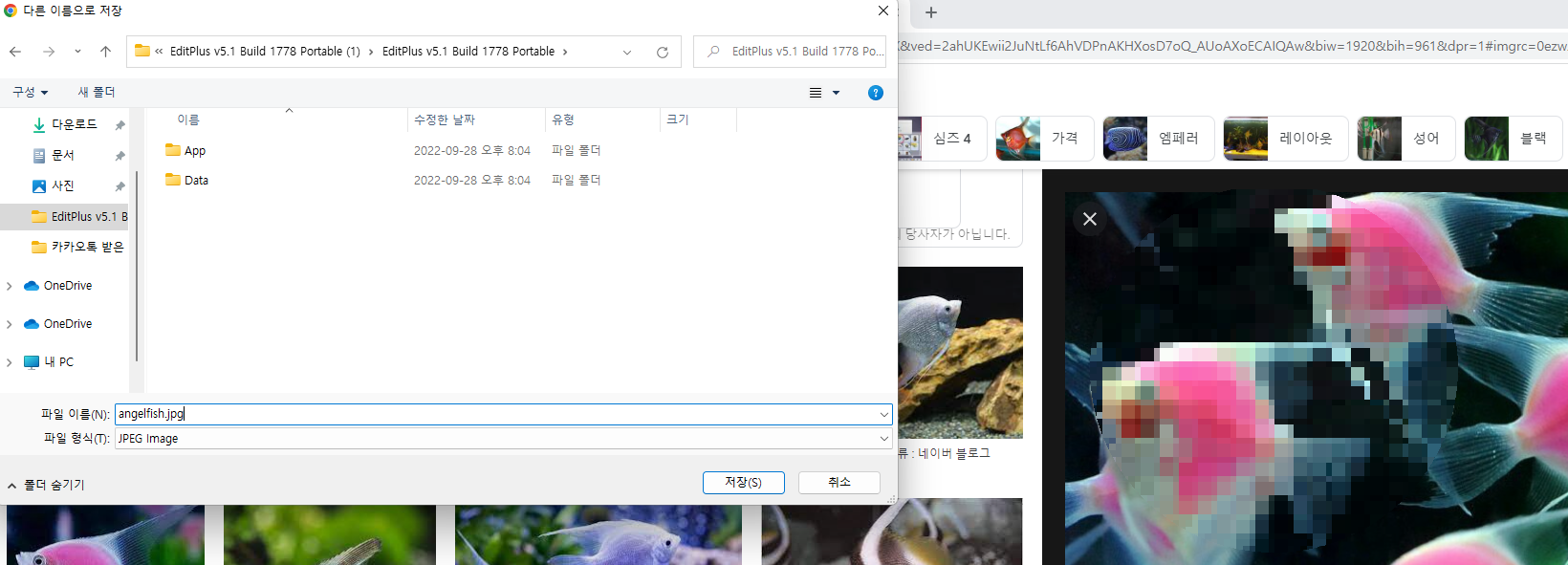
Task: Click EditPlus v5.1 Build 1778 Portable (1) breadcrumb
Action: (x=265, y=52)
